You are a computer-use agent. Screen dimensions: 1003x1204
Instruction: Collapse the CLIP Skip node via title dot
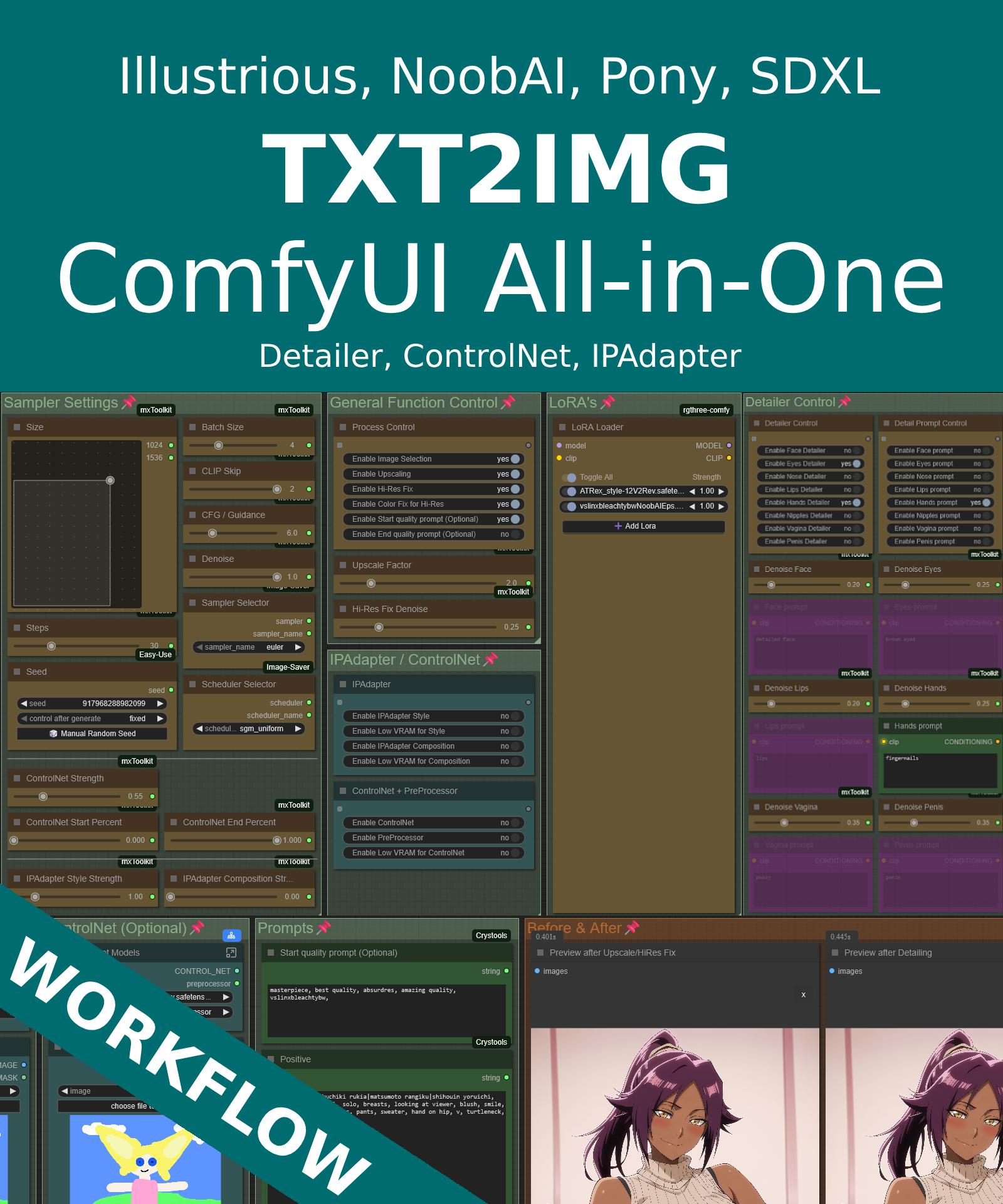click(x=192, y=471)
